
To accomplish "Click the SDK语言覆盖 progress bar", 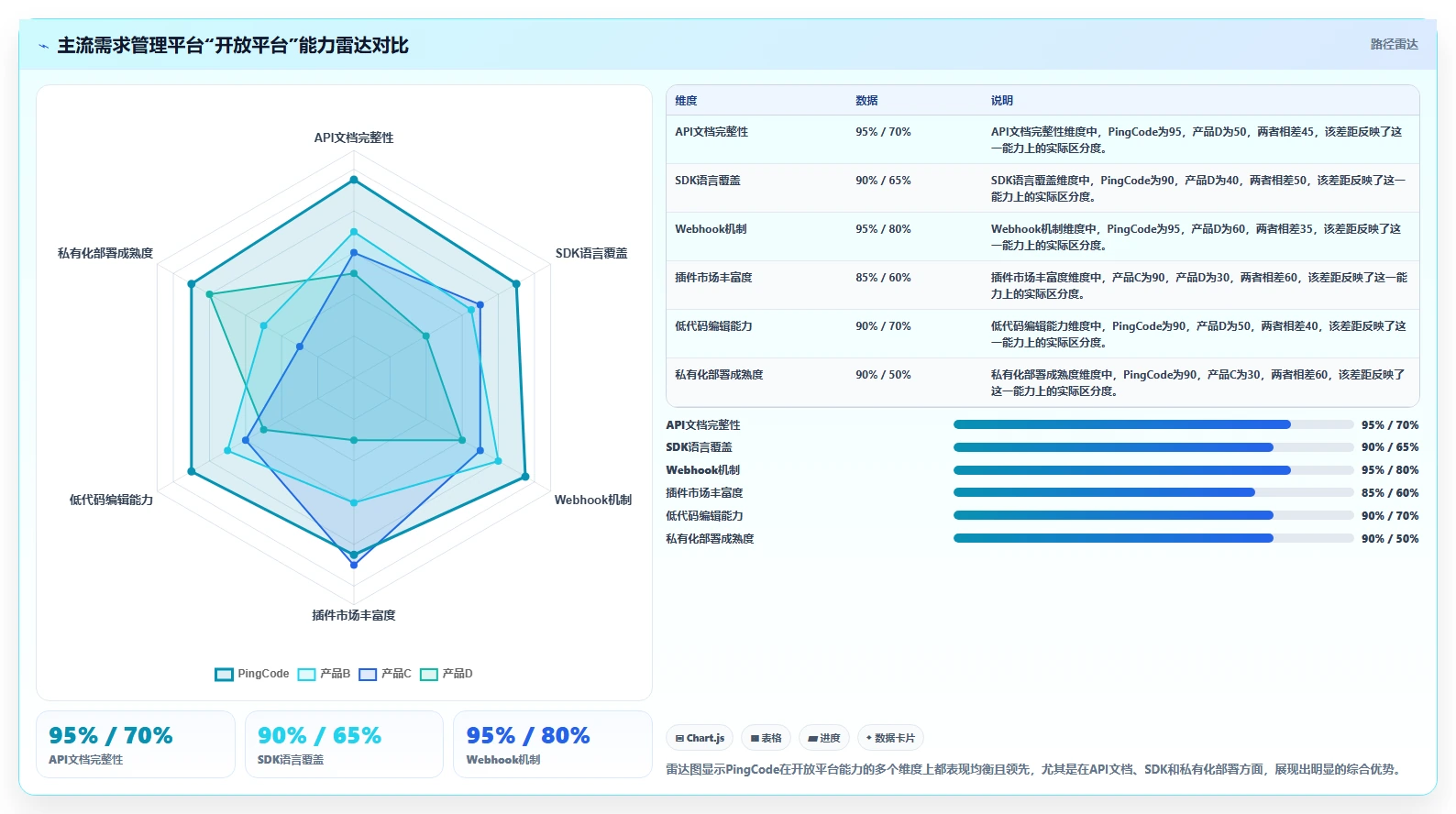I will [1153, 447].
